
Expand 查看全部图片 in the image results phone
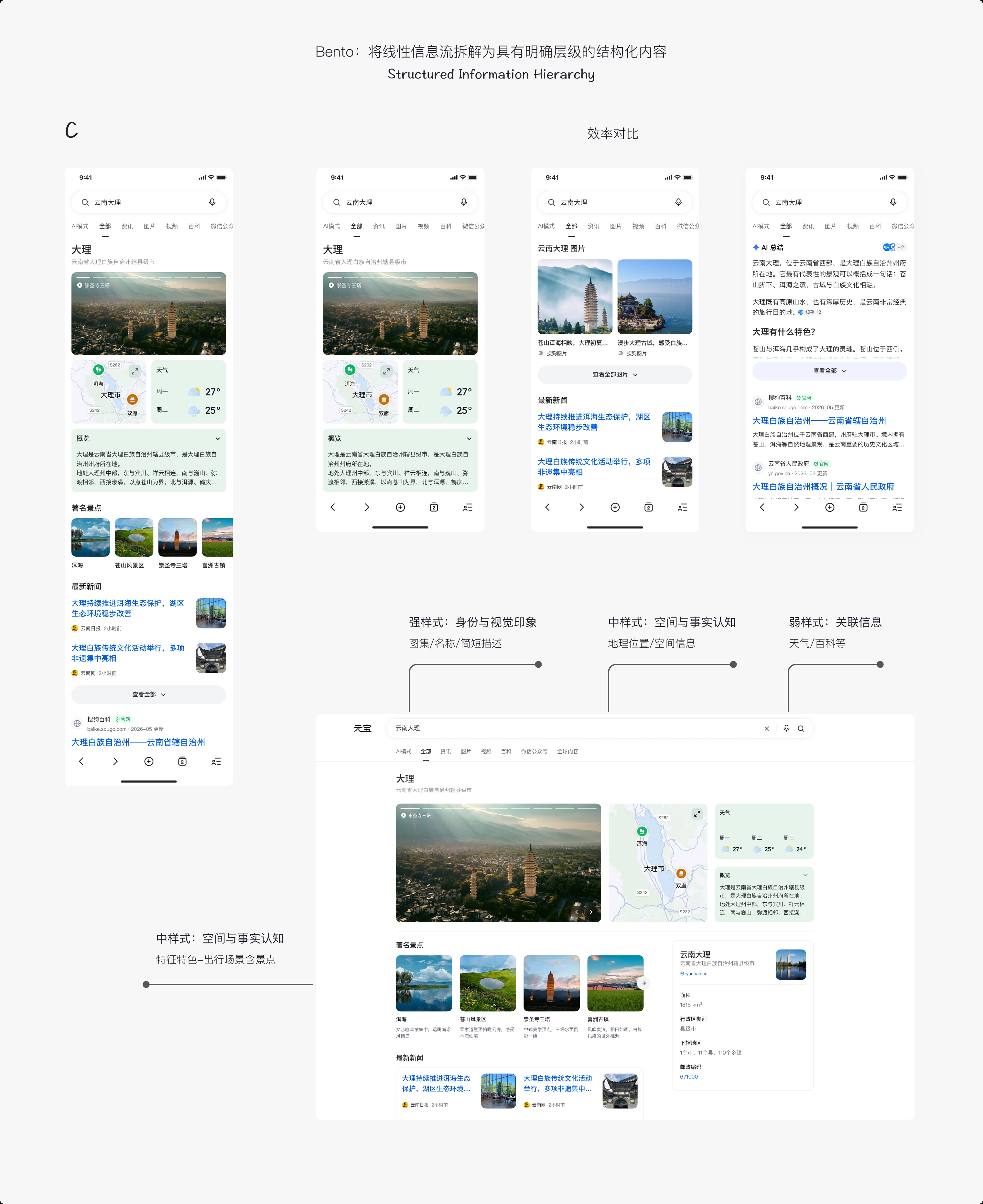click(x=615, y=375)
